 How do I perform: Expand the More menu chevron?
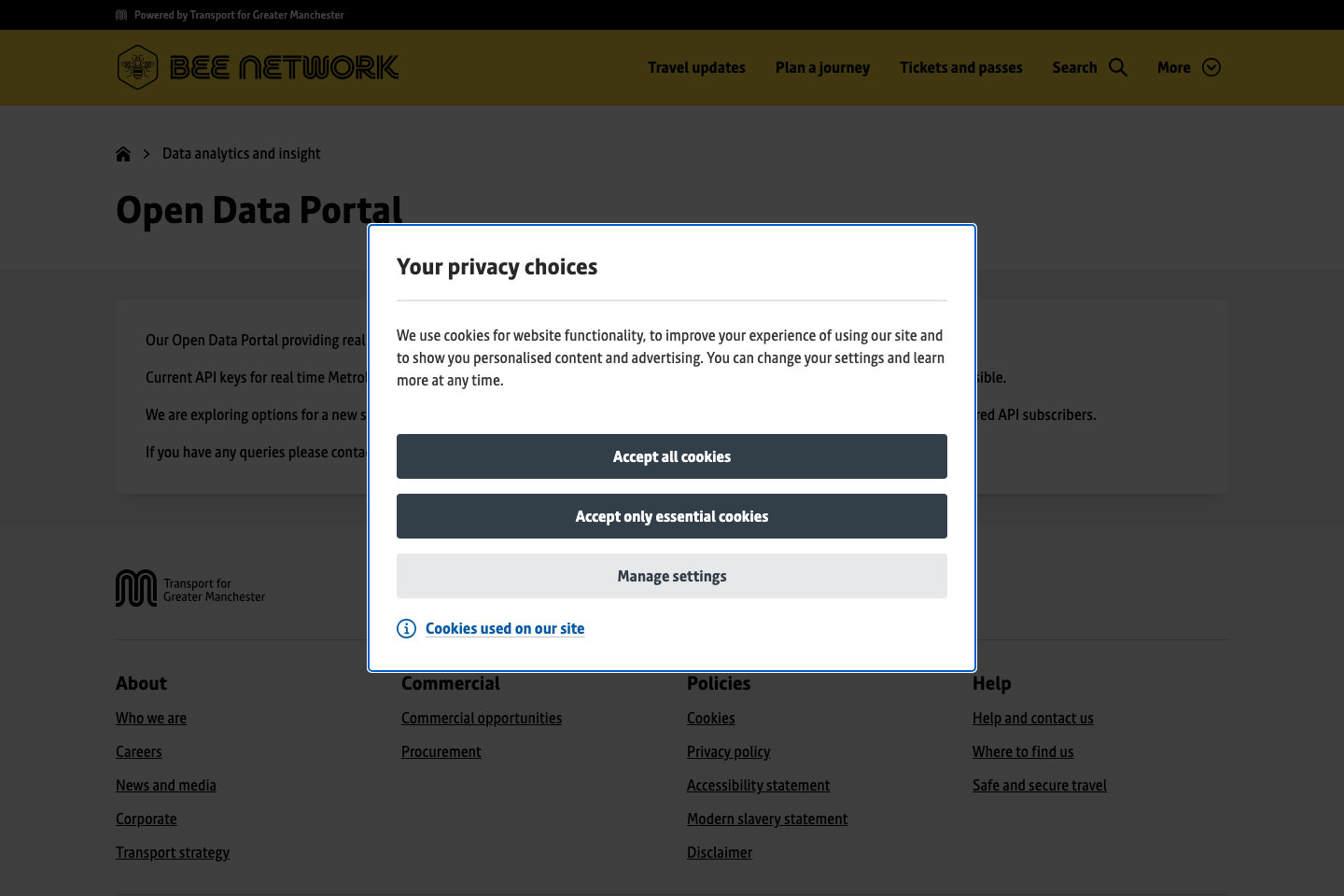(x=1211, y=67)
